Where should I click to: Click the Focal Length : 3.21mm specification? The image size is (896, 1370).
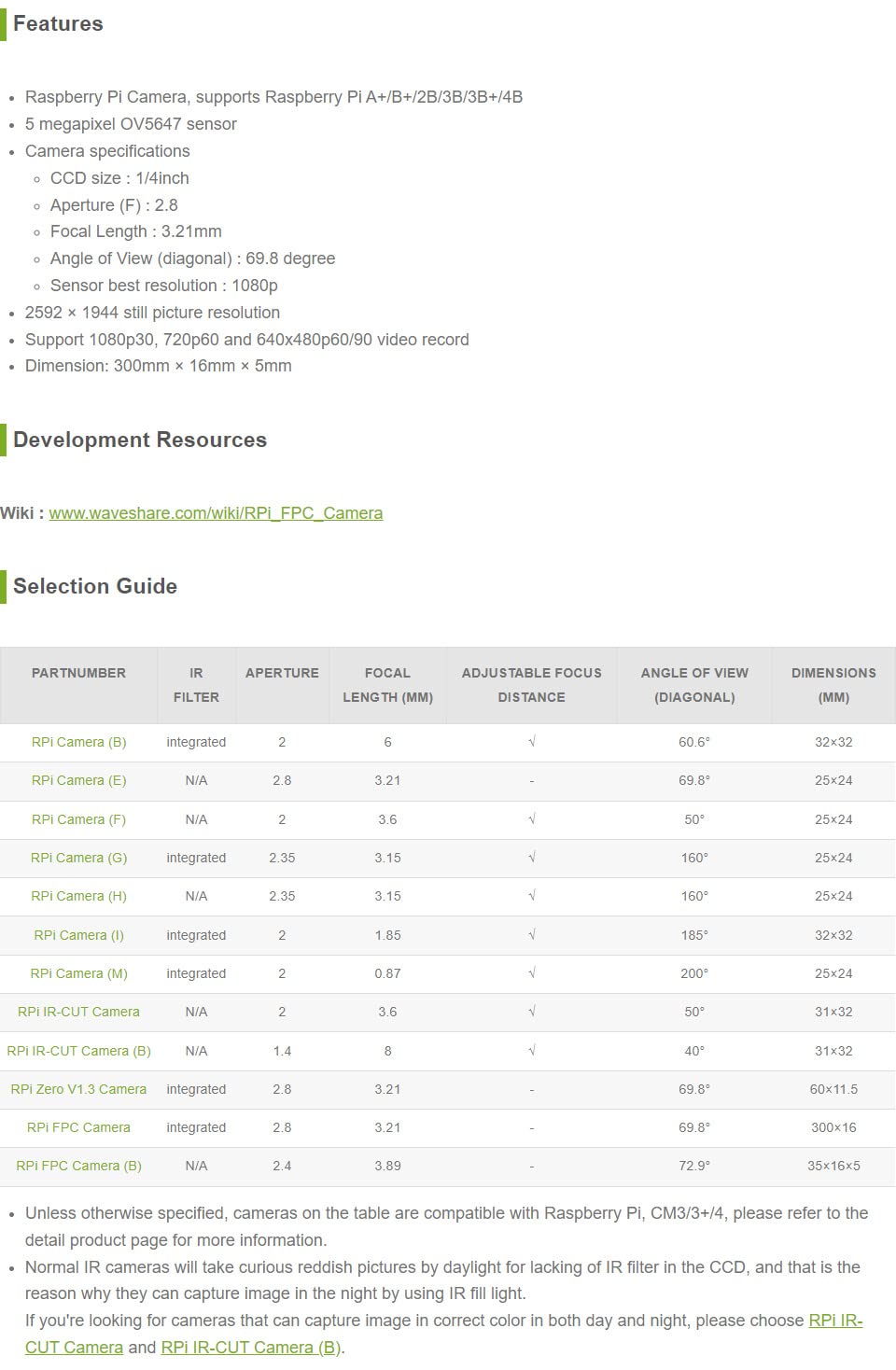tap(136, 231)
